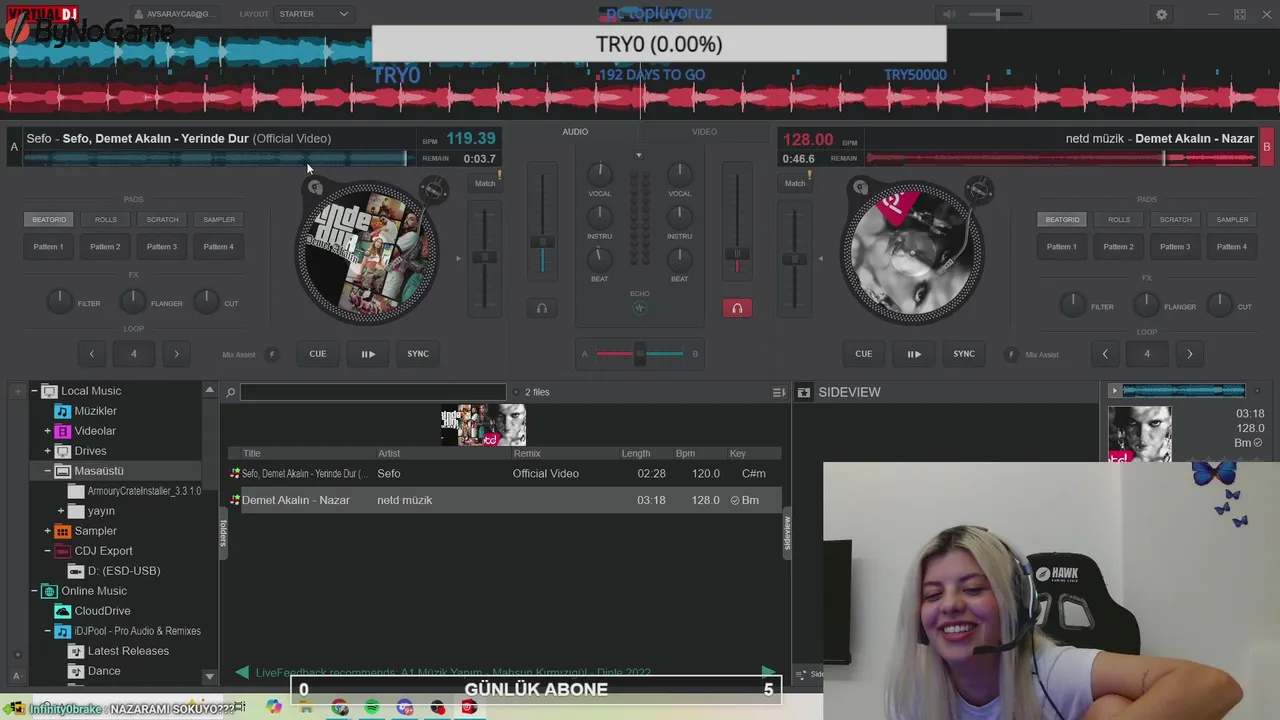Open the settings gear icon
1280x720 pixels.
click(x=1161, y=14)
